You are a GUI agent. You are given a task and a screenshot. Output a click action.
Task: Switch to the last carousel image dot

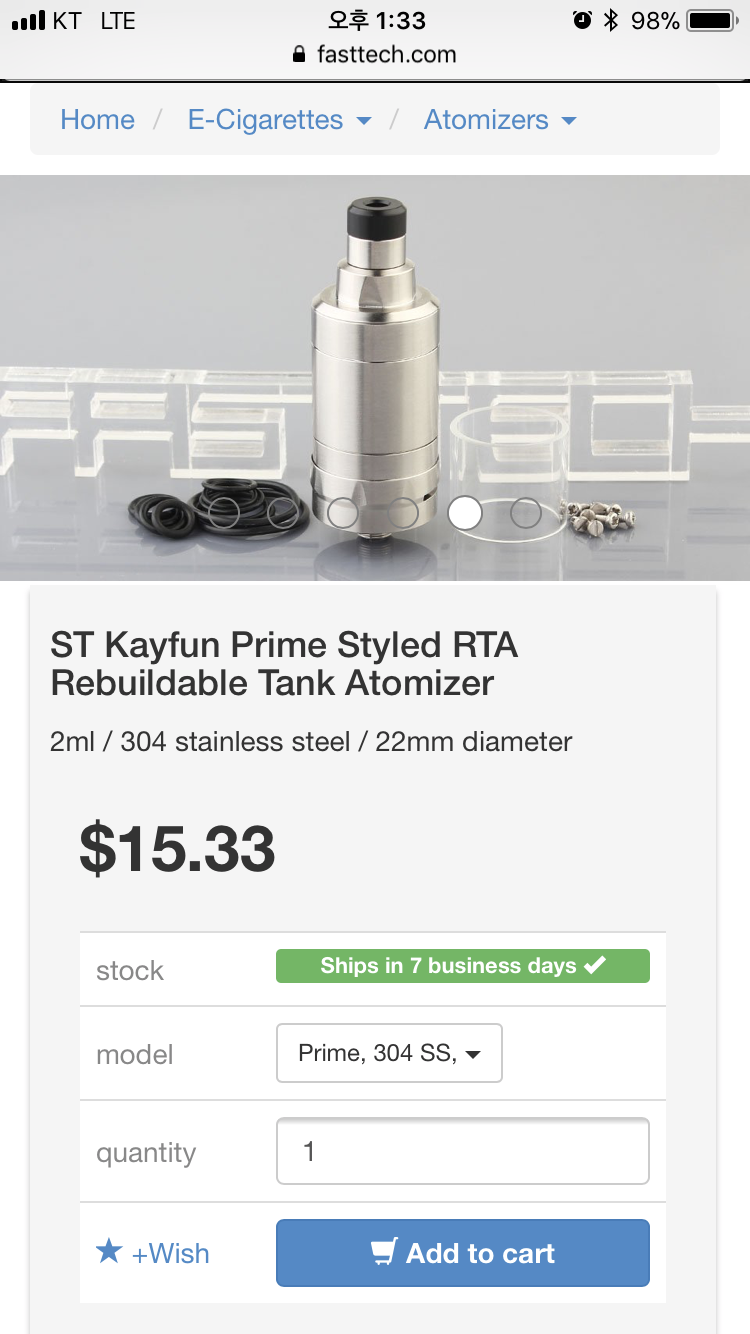pyautogui.click(x=525, y=513)
